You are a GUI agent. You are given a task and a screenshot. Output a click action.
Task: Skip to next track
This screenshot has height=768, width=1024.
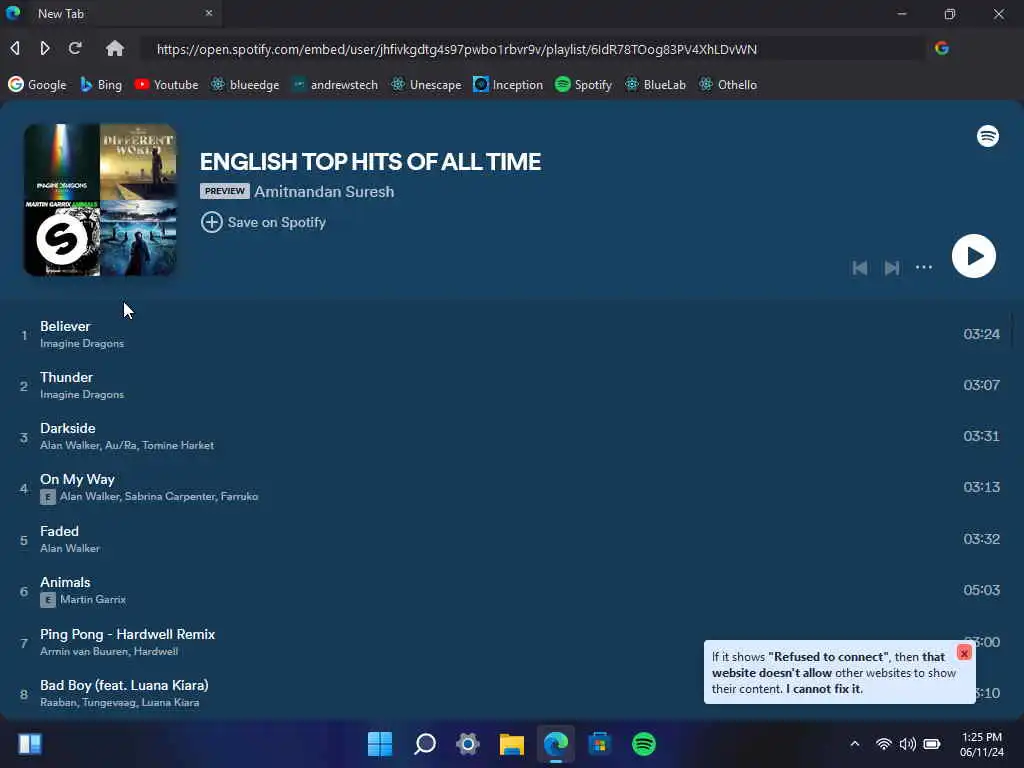point(891,268)
